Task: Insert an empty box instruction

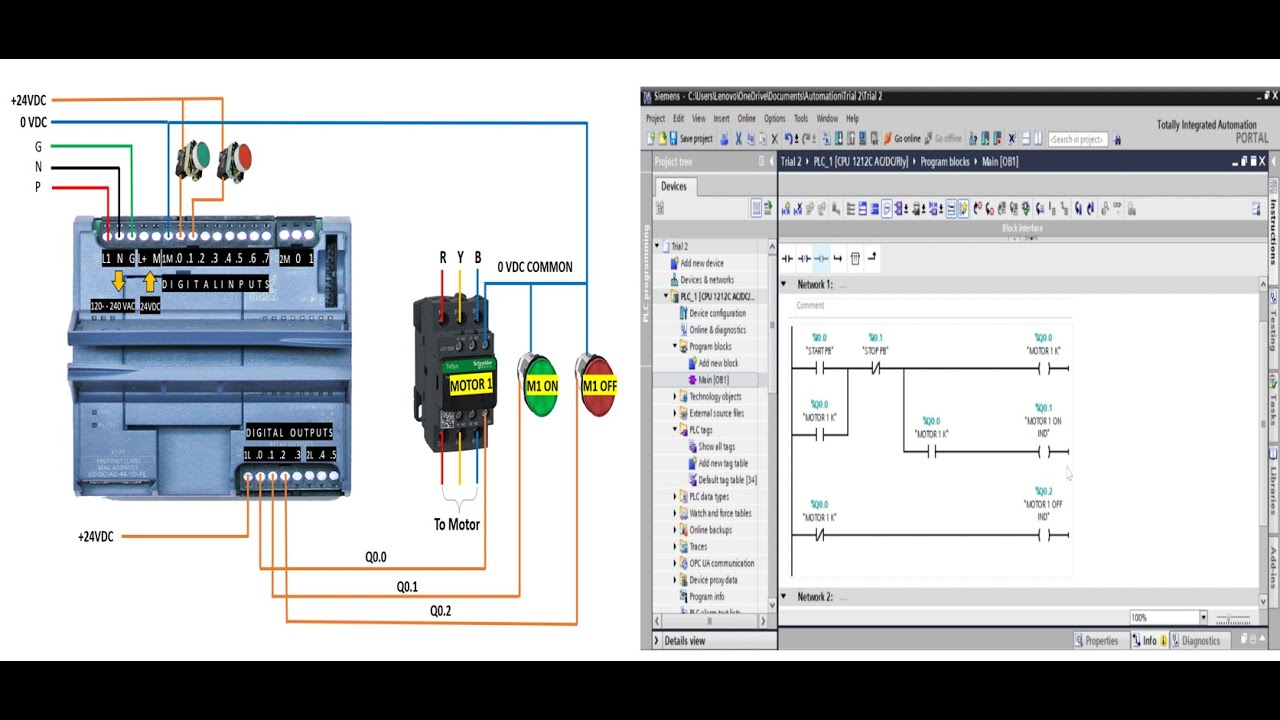Action: point(855,259)
